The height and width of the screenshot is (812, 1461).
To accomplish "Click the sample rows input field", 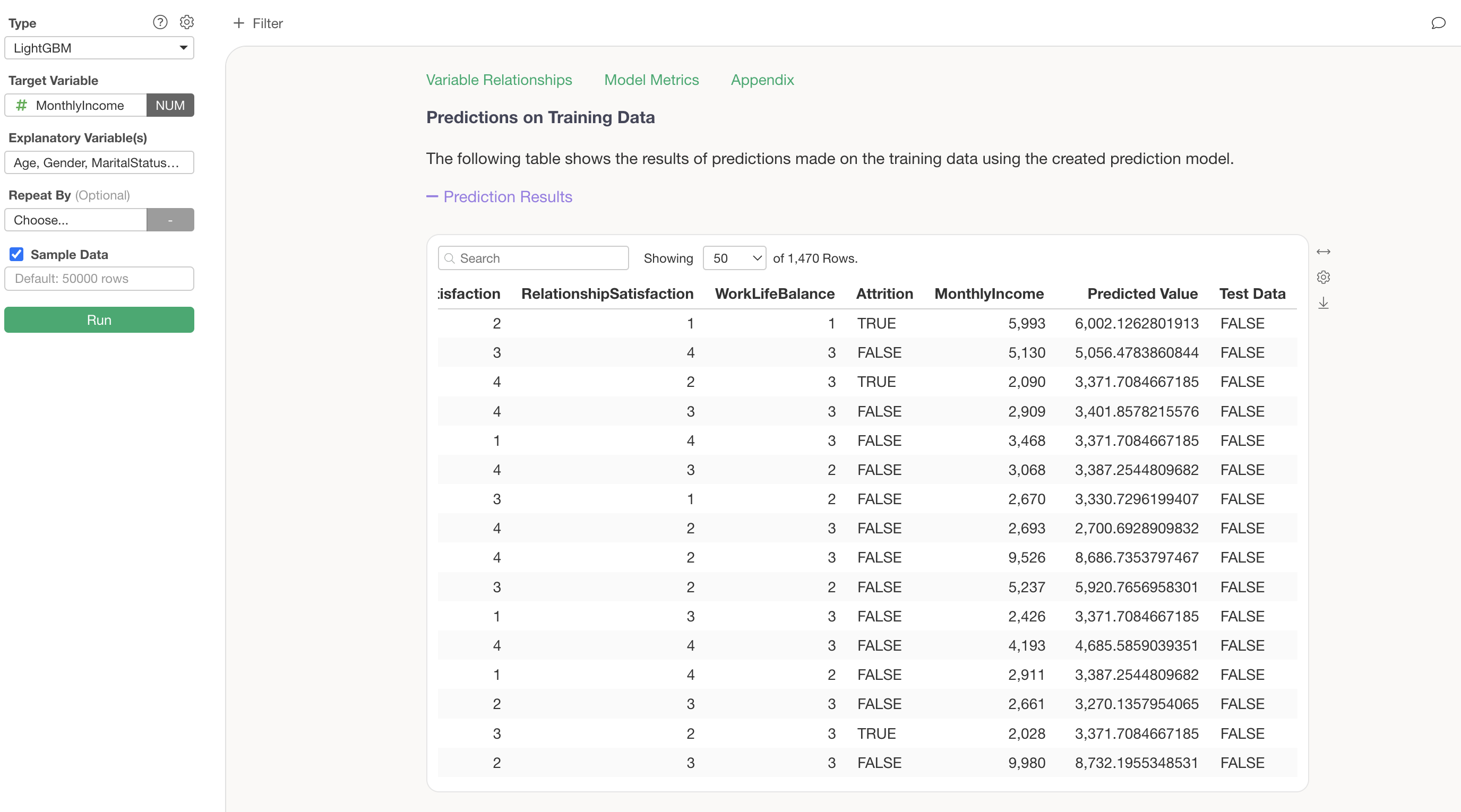I will pos(99,279).
